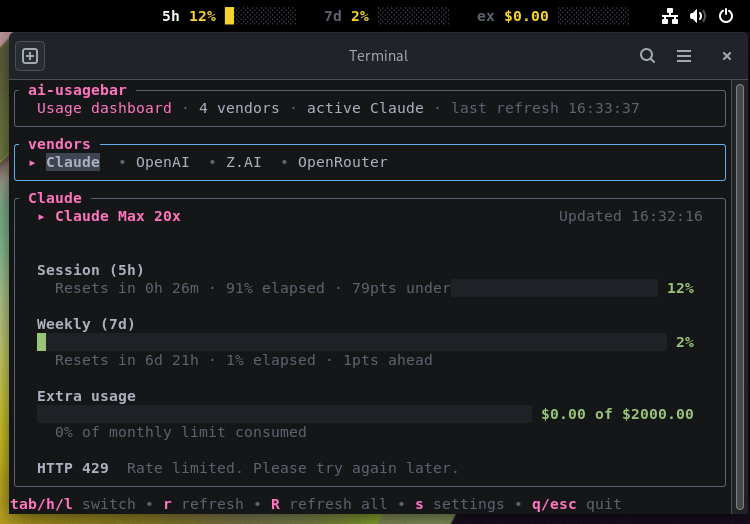Click the 7d 2% usage indicator in the top bar
This screenshot has height=524, width=750.
[x=386, y=16]
